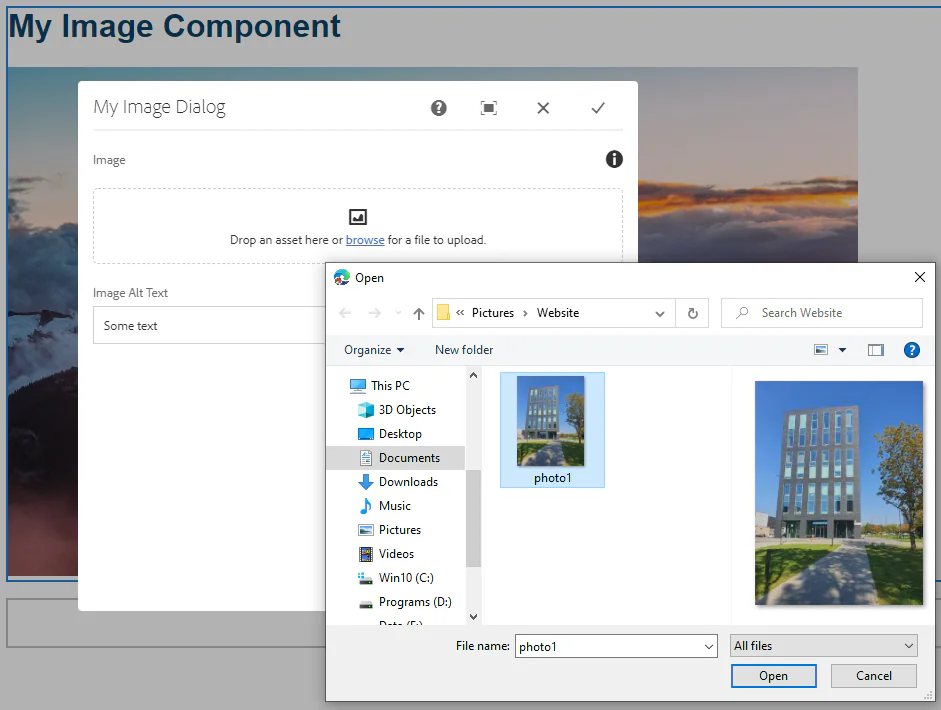Close the Open file dialog

click(919, 277)
